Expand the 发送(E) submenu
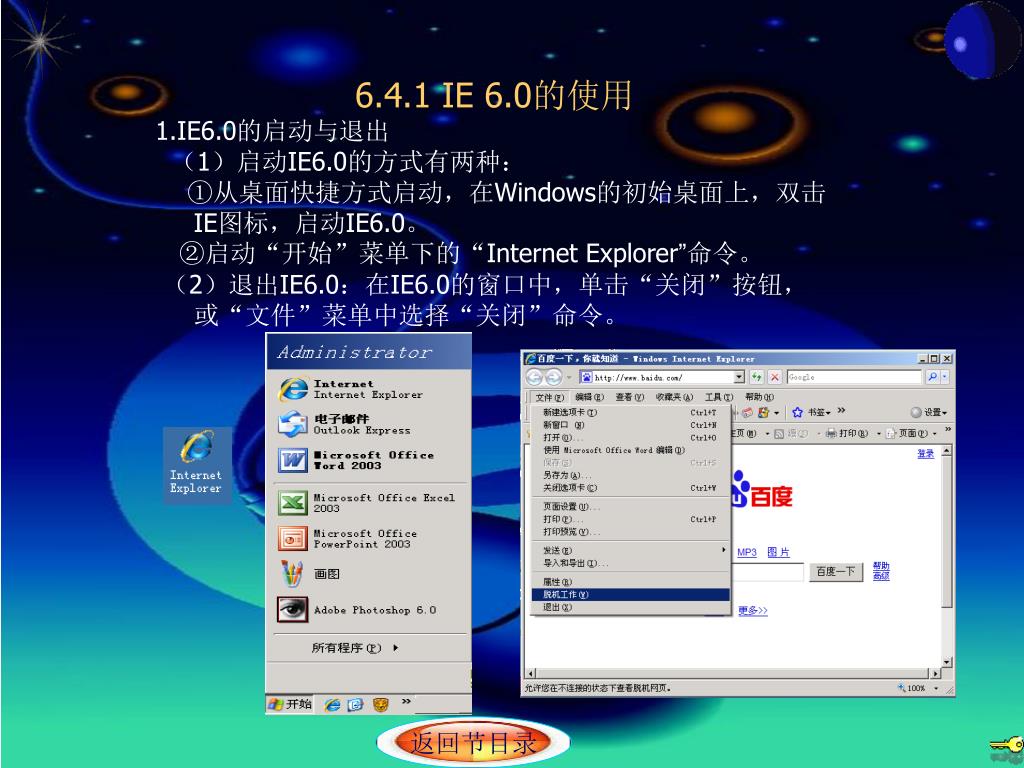 click(x=630, y=551)
